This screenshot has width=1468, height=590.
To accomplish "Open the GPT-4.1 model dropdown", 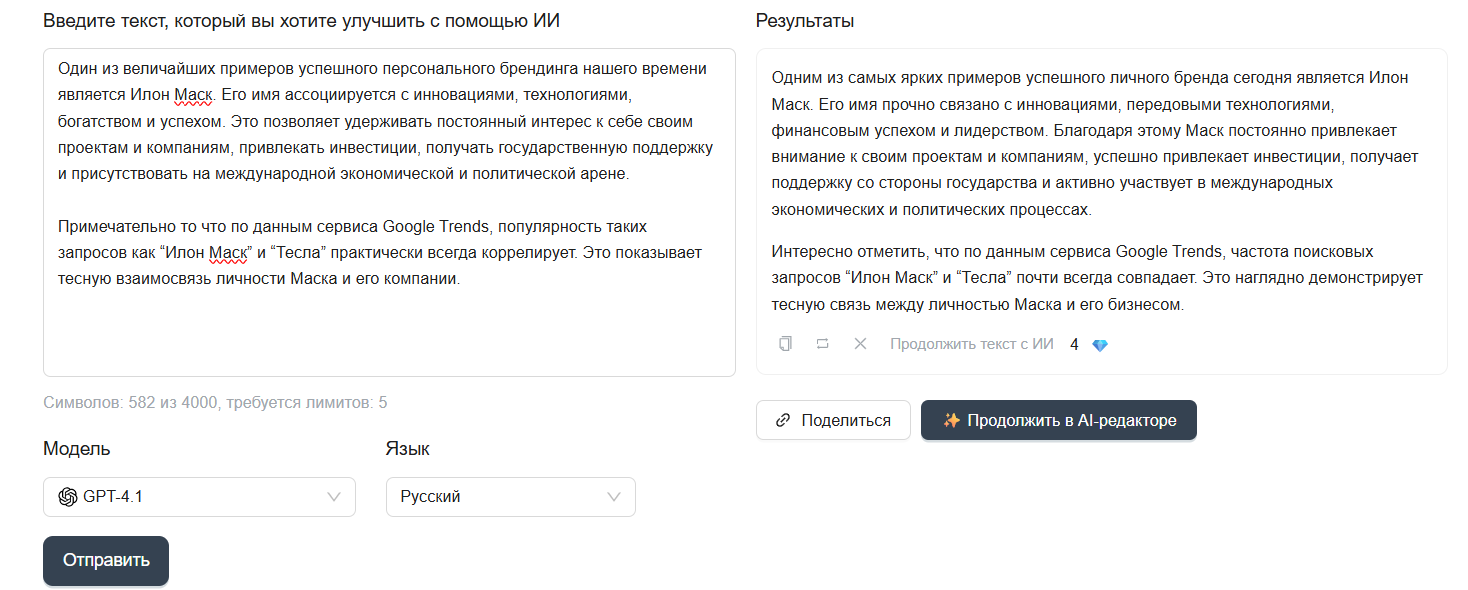I will point(199,497).
